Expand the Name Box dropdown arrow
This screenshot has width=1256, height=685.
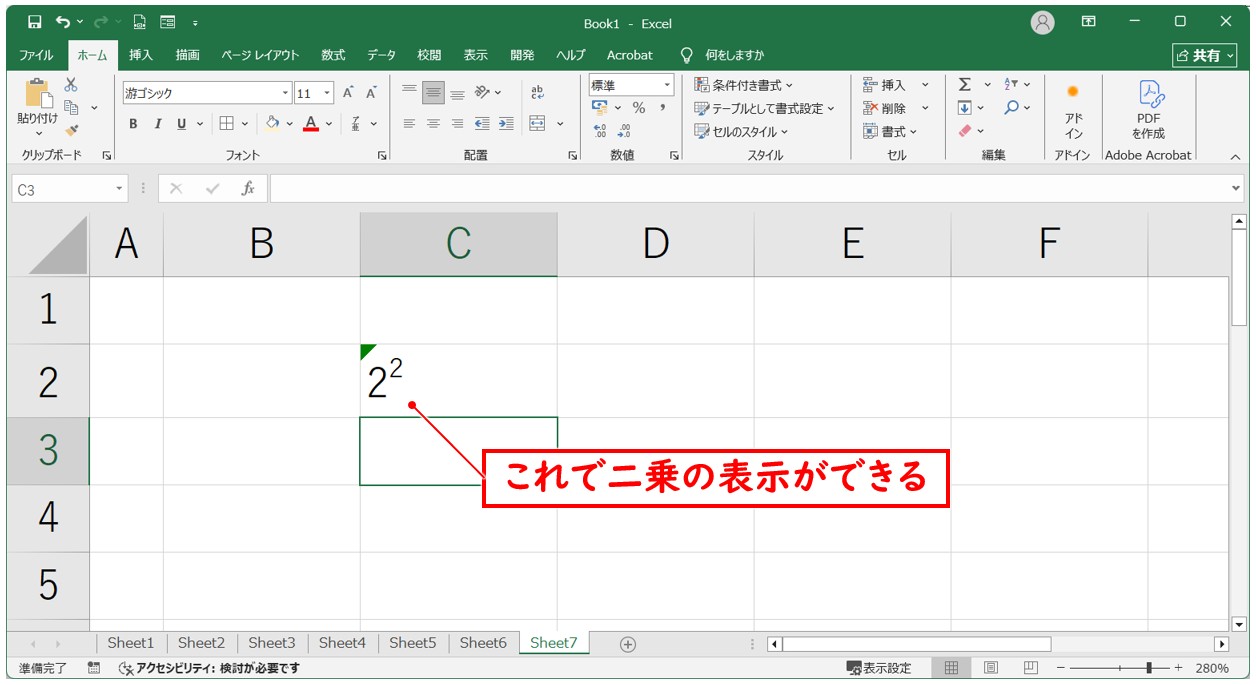pos(120,188)
